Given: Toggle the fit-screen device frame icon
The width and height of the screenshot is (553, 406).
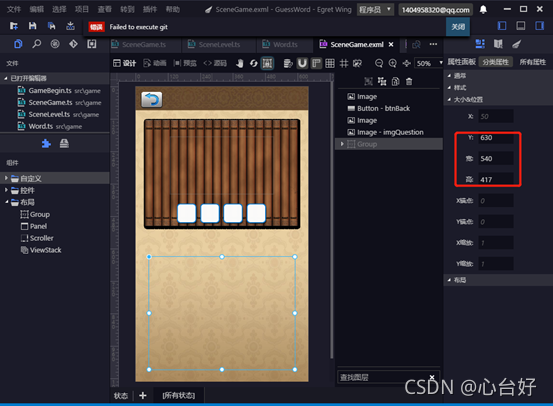Looking at the screenshot, I should pyautogui.click(x=267, y=63).
